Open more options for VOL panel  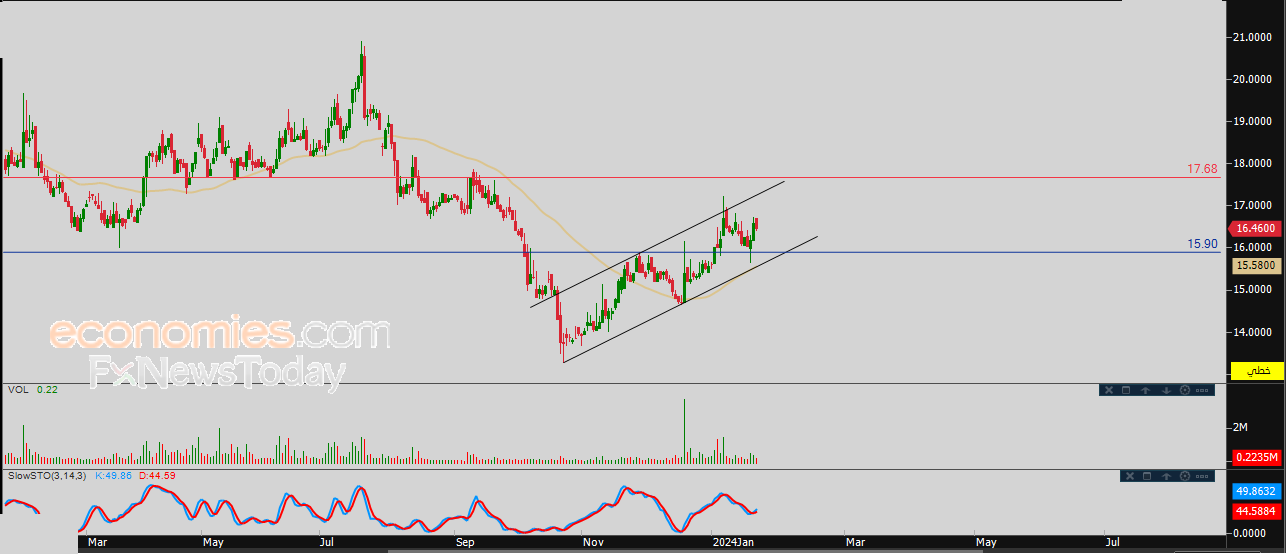[x=1202, y=390]
